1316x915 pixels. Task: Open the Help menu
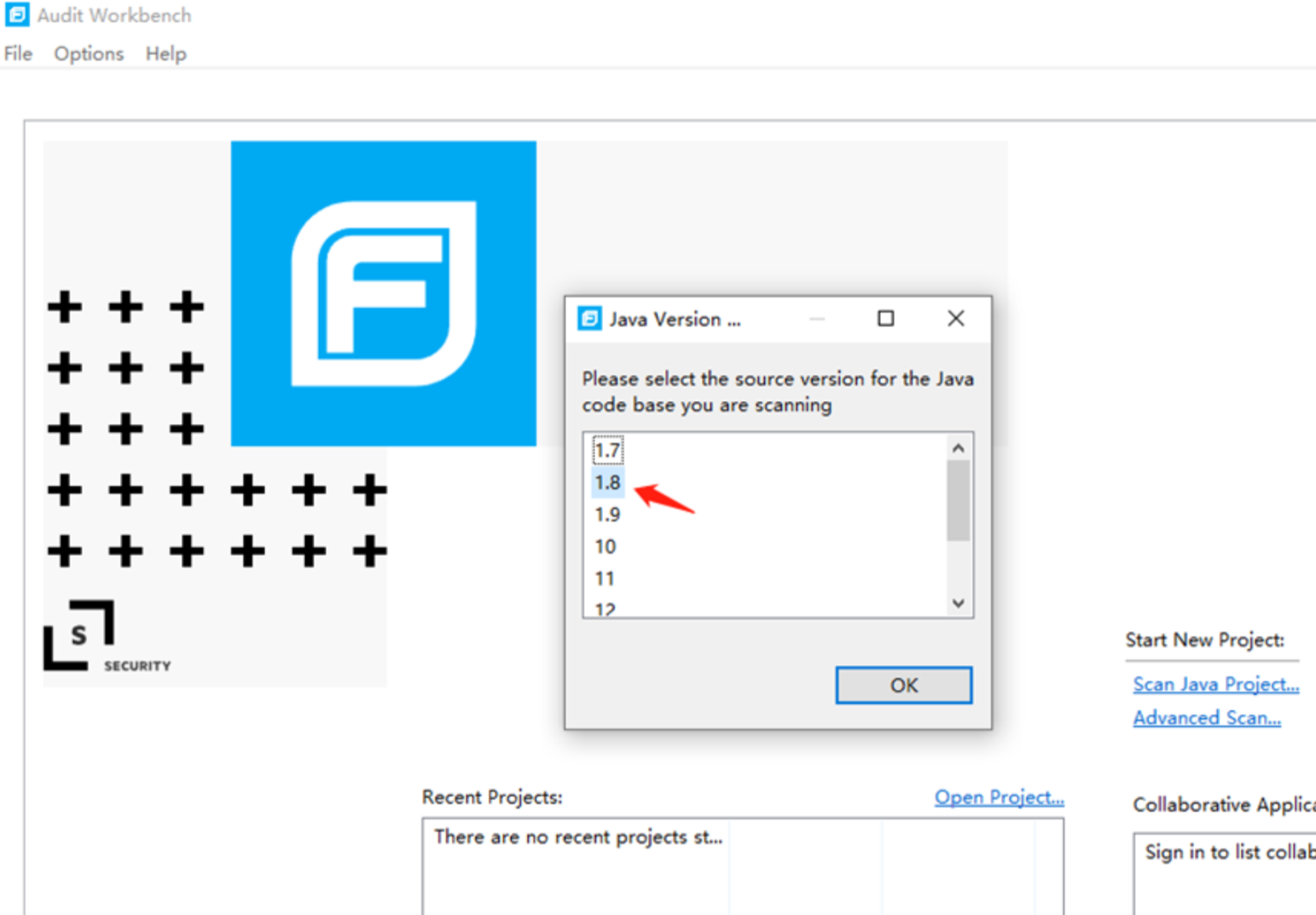pyautogui.click(x=165, y=54)
